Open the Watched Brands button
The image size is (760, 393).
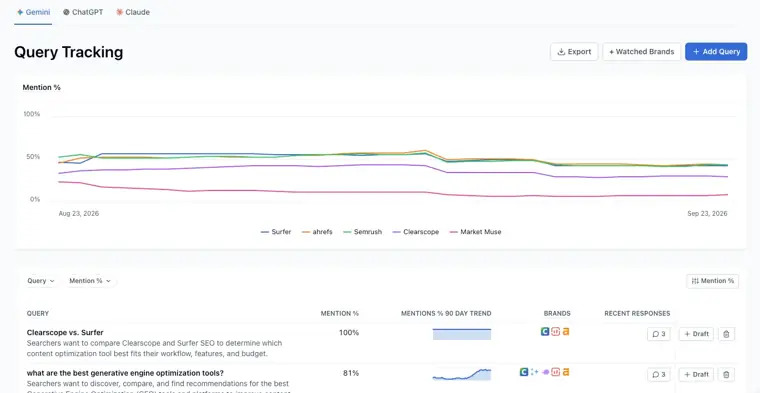[641, 52]
